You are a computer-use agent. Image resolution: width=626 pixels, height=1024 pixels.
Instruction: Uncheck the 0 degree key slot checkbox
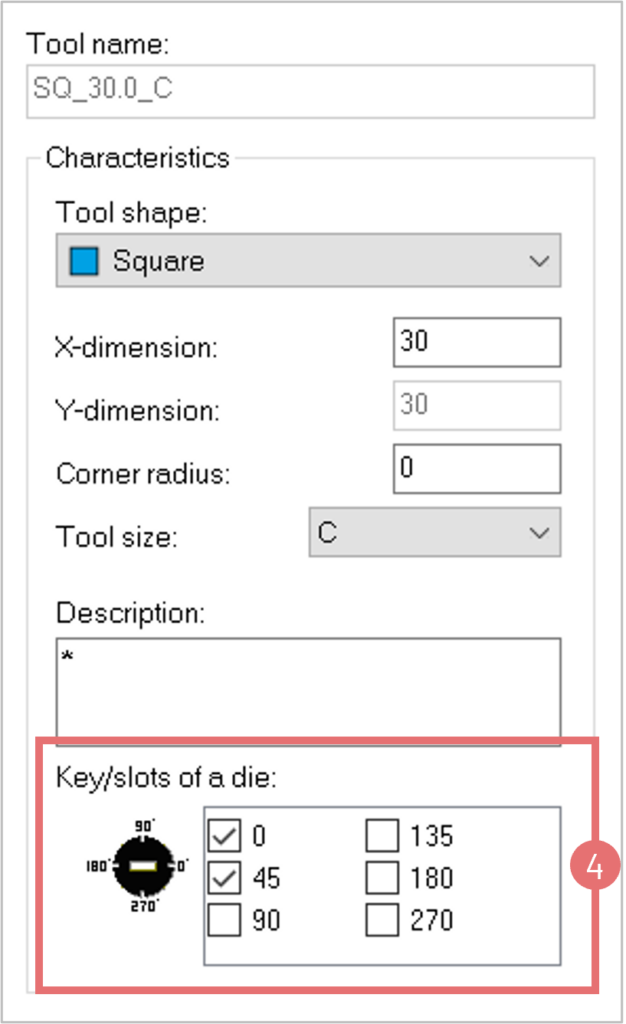(x=226, y=835)
